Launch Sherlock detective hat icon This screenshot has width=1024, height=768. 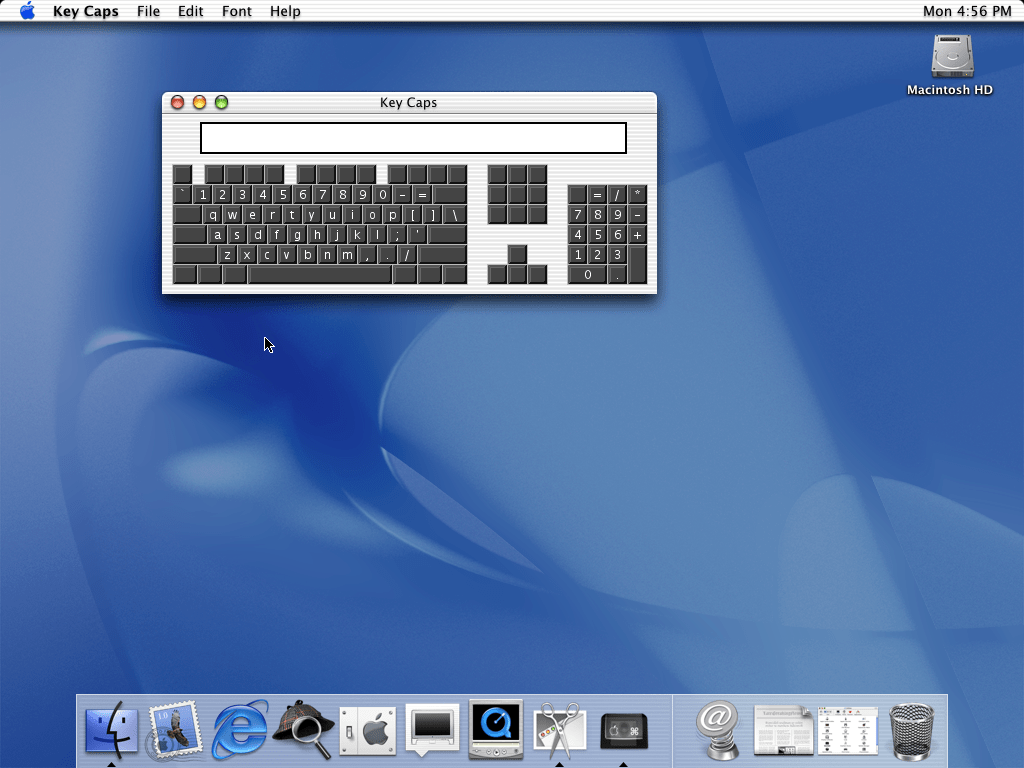click(303, 731)
